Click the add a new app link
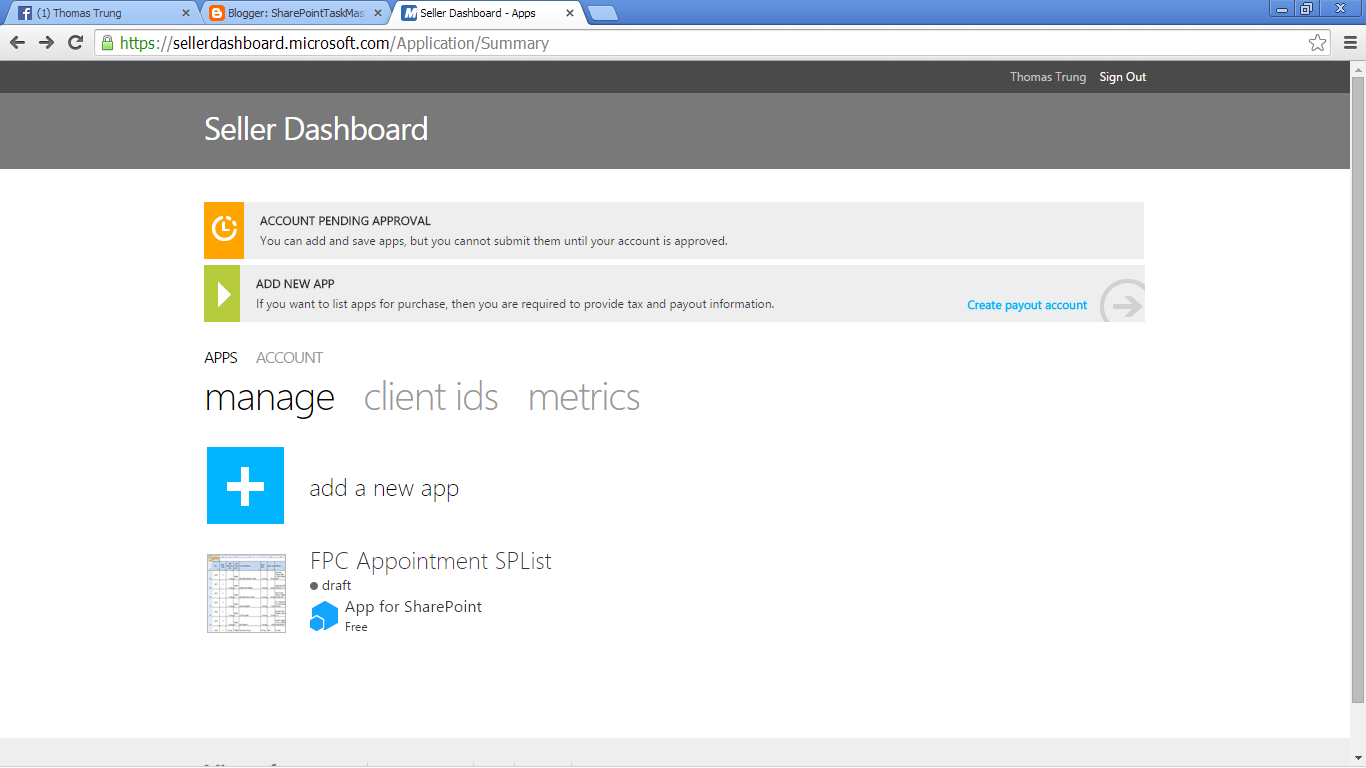1366x768 pixels. [x=384, y=488]
